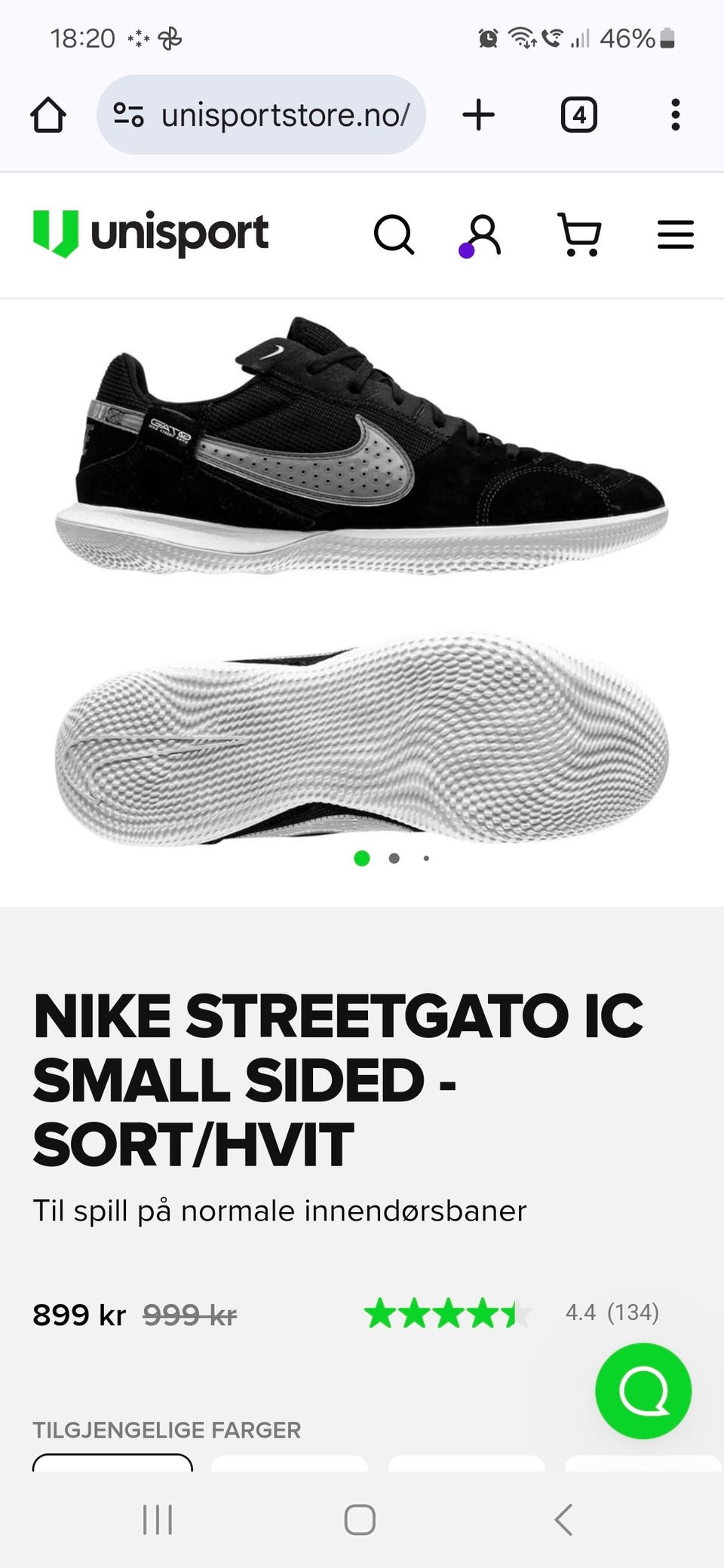Click the Unisport logo
Image resolution: width=724 pixels, height=1568 pixels.
pos(151,234)
